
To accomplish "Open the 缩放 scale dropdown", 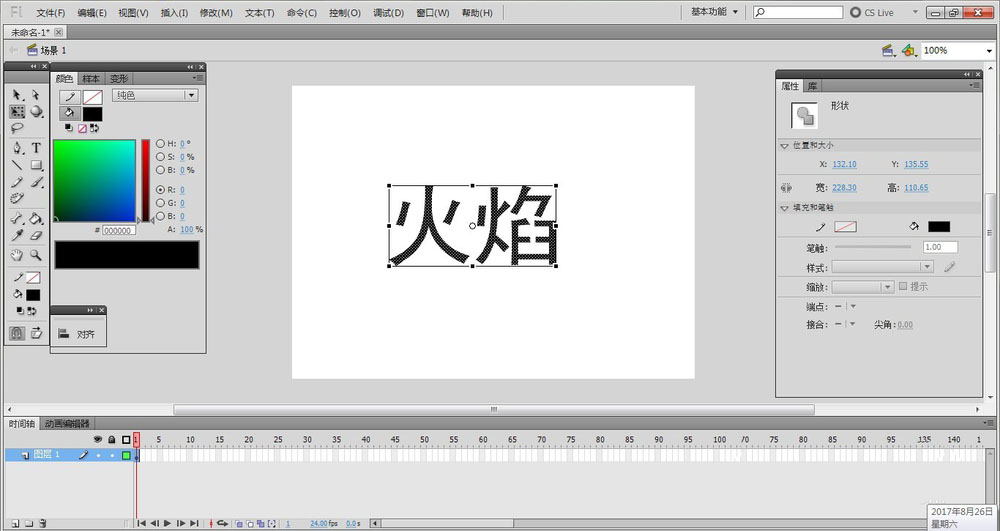I will click(x=863, y=287).
